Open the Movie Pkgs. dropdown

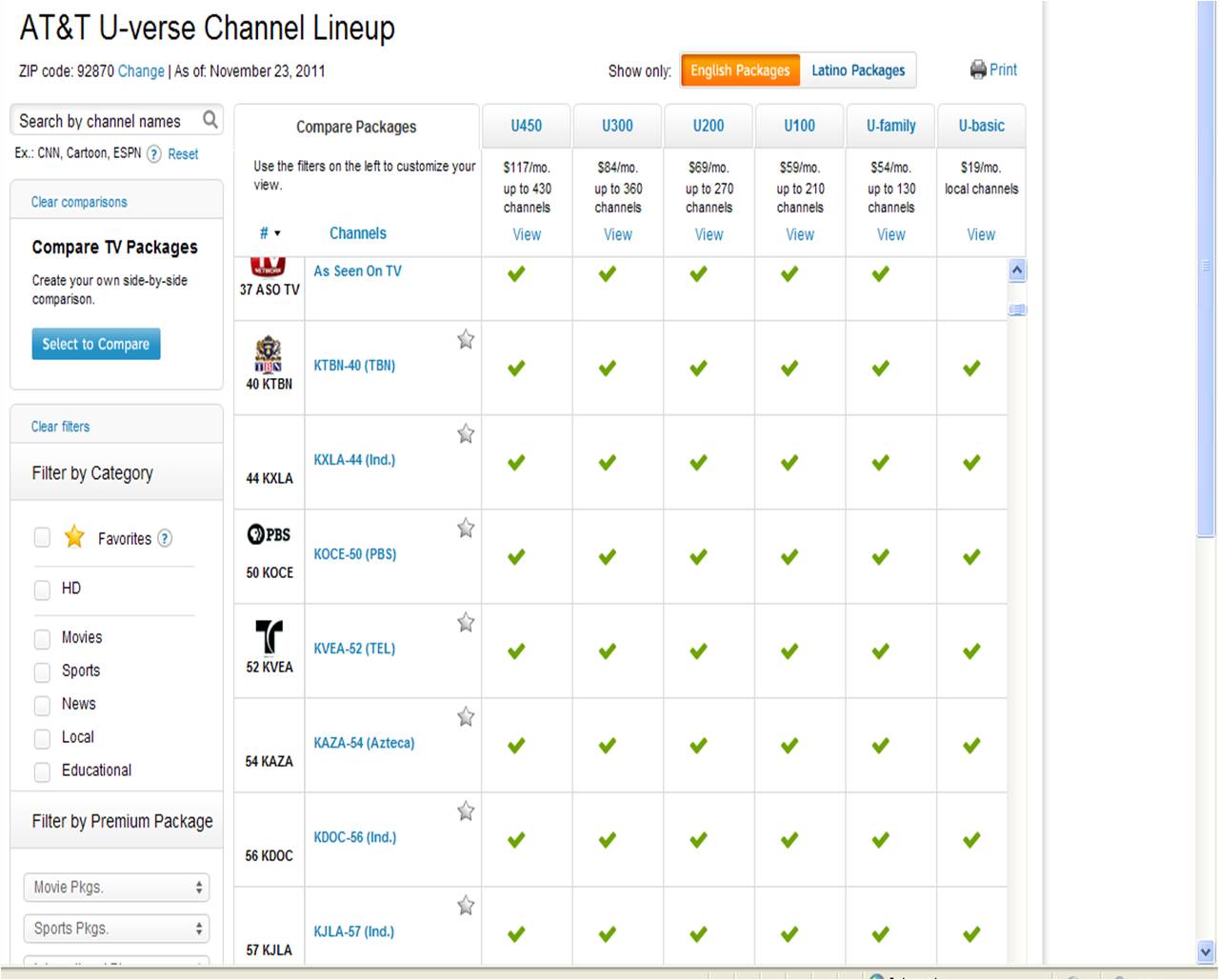116,888
